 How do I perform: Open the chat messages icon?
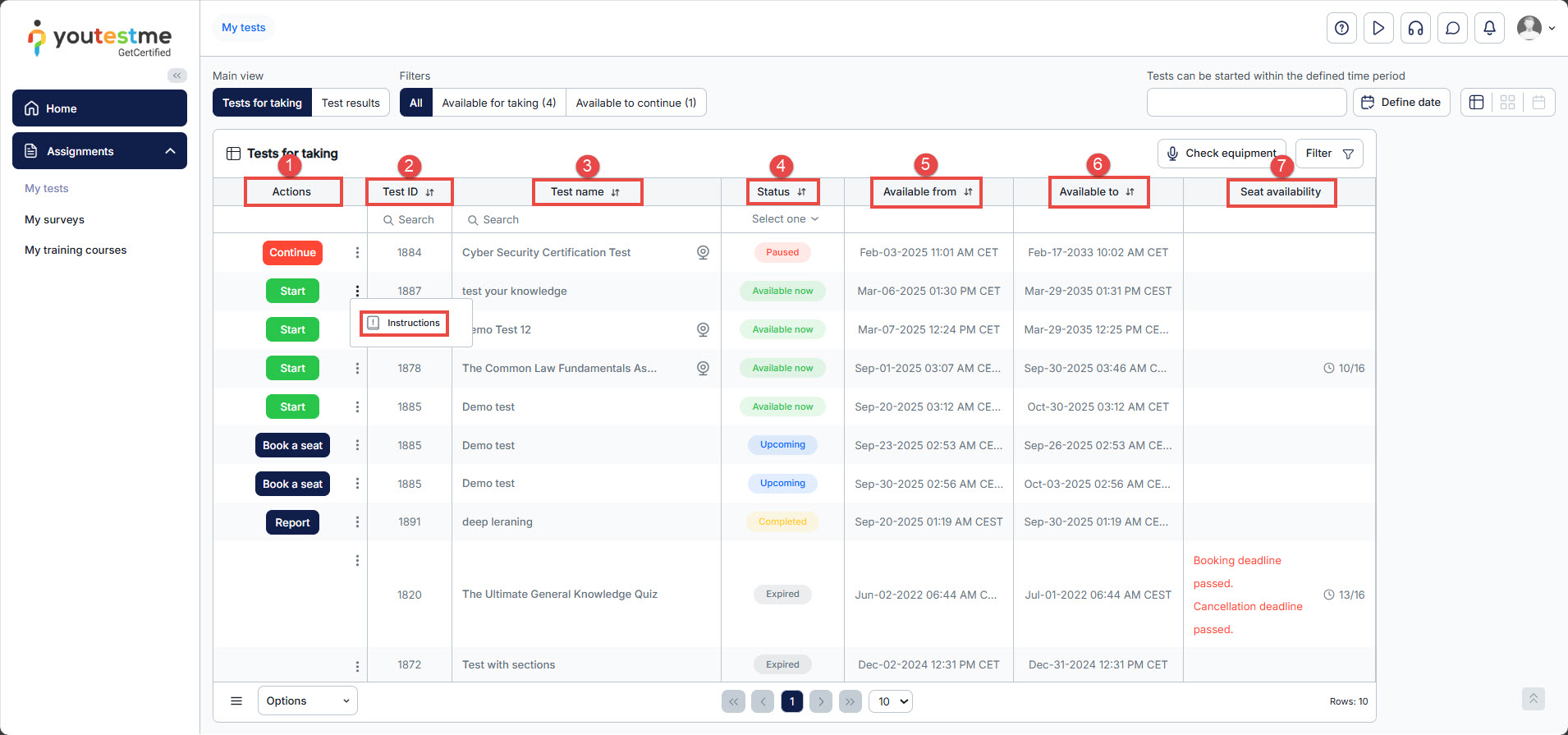(1452, 28)
